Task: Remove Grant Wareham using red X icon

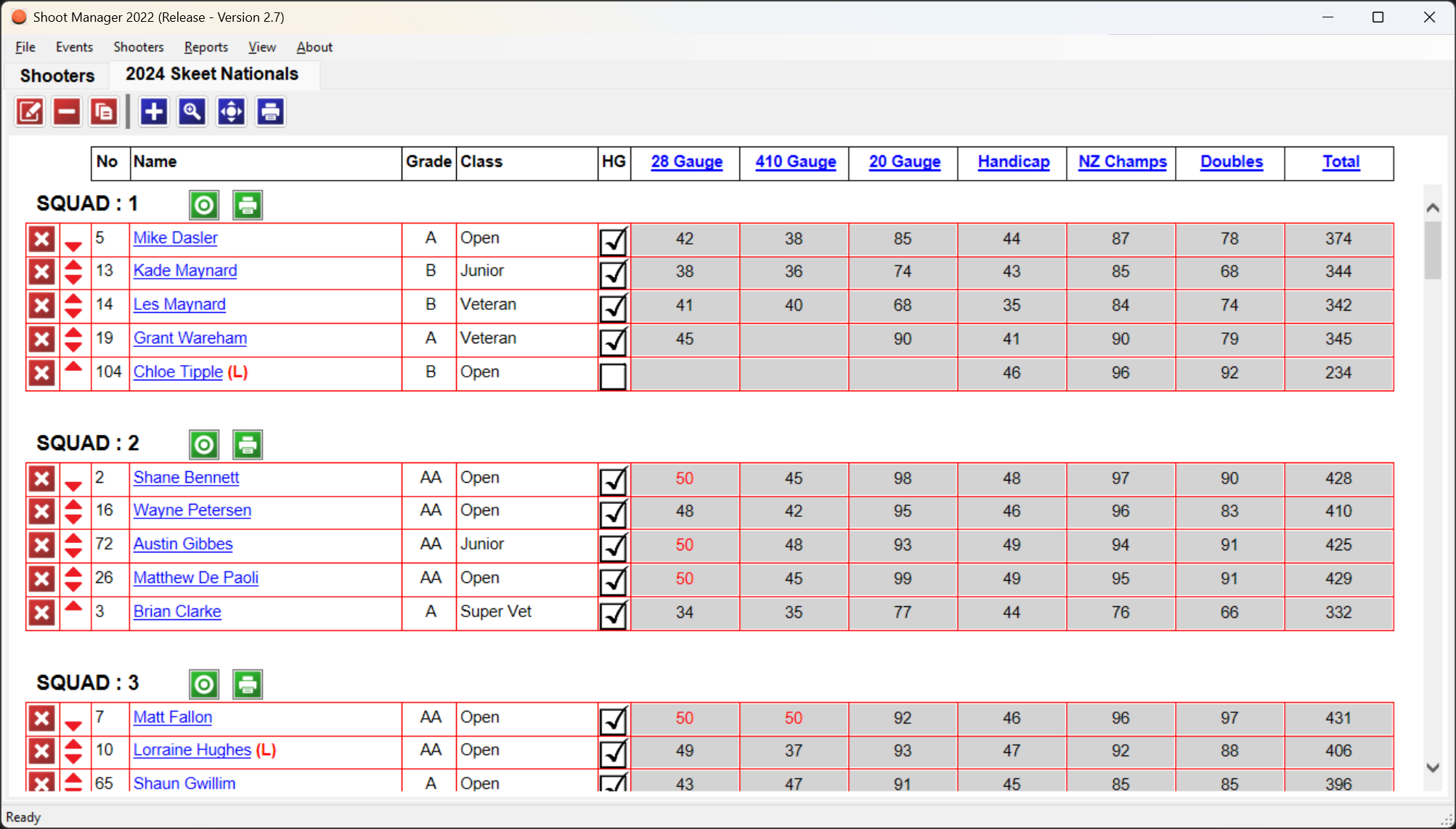Action: pos(42,339)
